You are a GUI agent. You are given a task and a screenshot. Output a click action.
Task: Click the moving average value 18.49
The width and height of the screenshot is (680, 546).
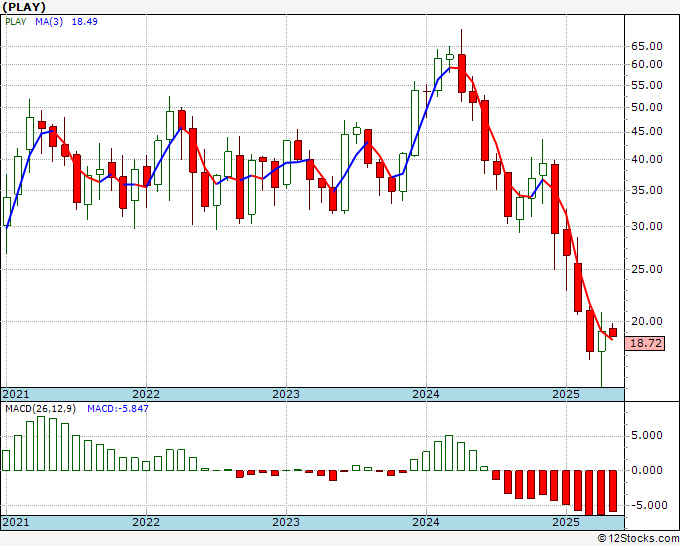point(85,22)
